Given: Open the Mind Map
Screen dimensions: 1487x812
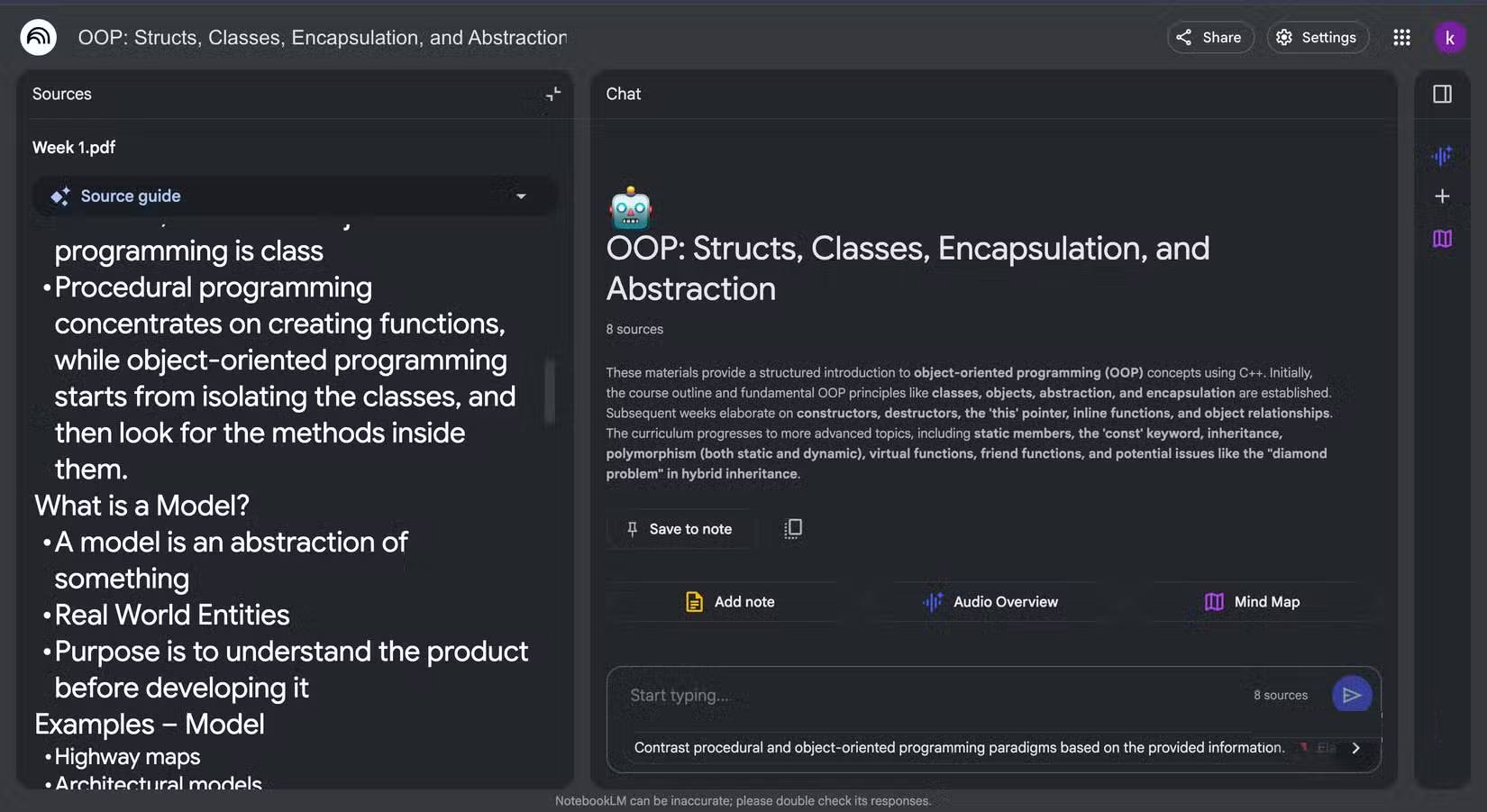Looking at the screenshot, I should (x=1252, y=602).
